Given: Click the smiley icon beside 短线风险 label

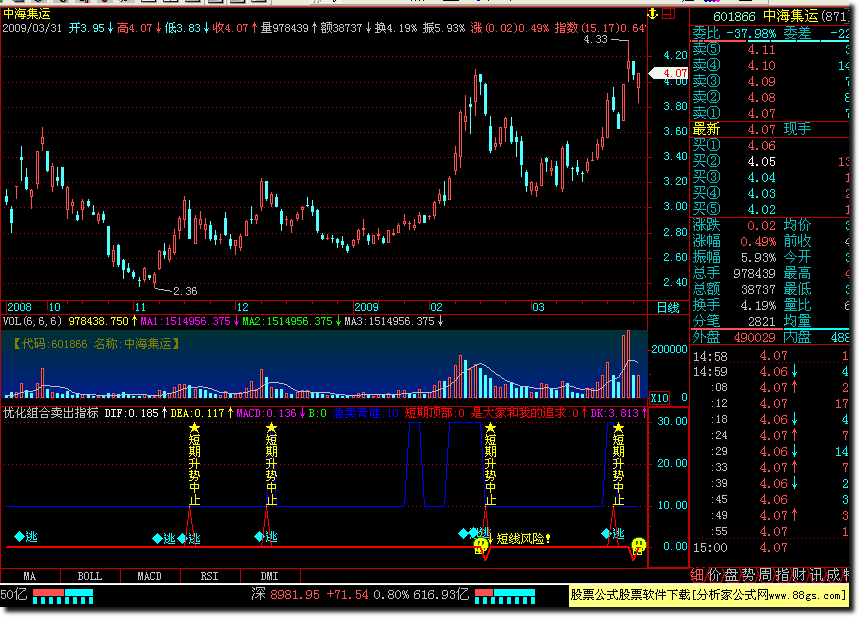Looking at the screenshot, I should 481,545.
